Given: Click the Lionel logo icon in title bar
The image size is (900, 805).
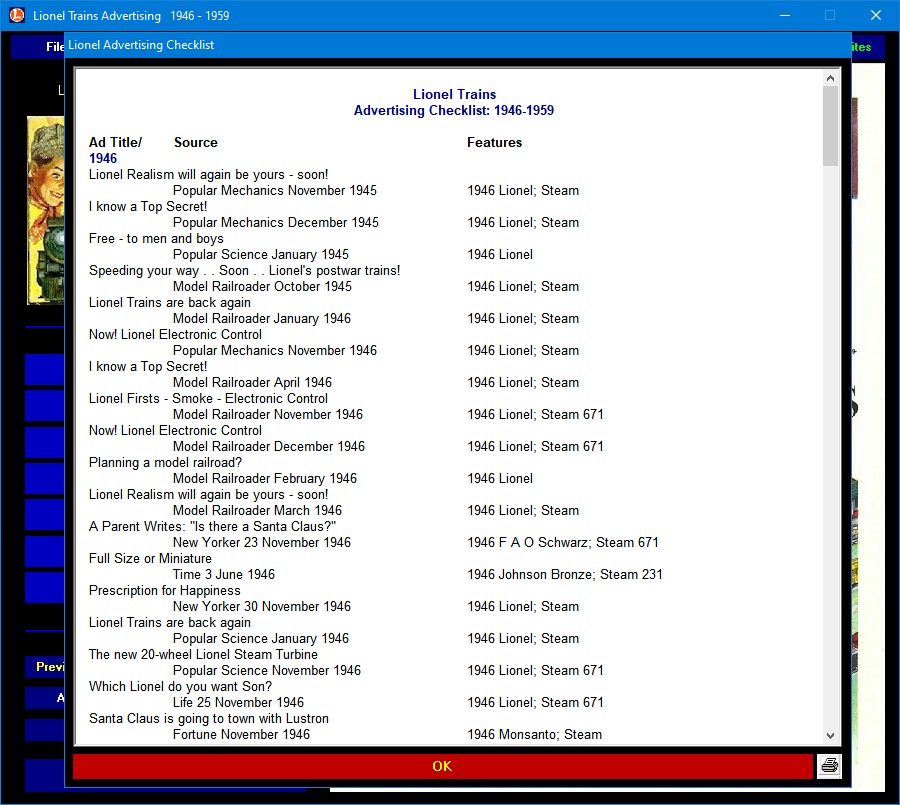Looking at the screenshot, I should (x=17, y=16).
